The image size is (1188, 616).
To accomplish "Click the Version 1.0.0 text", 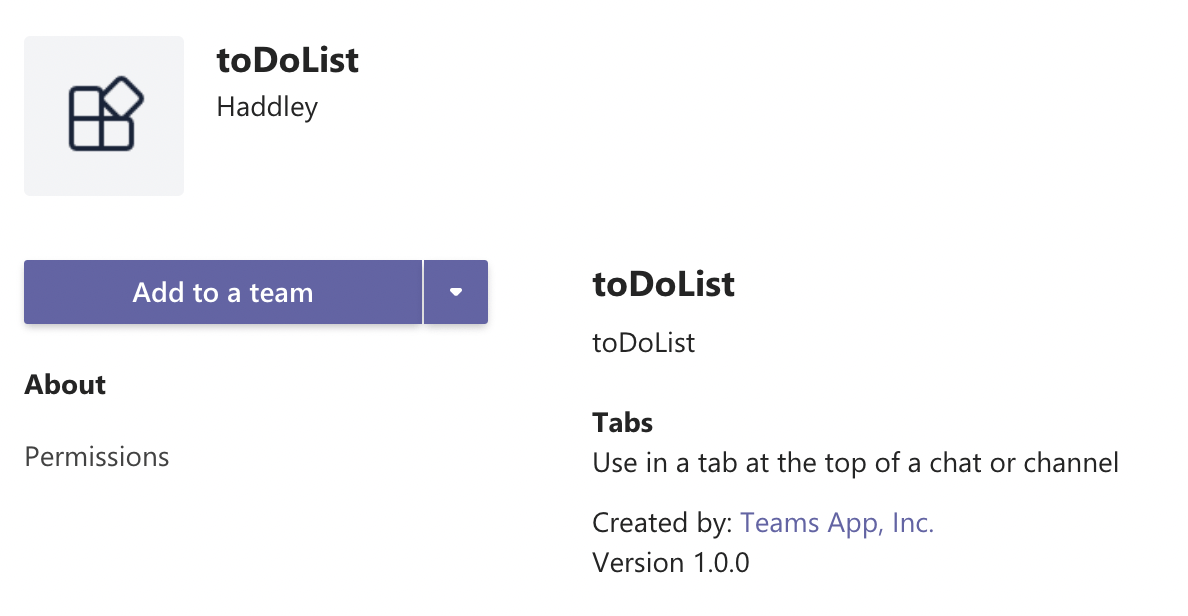I will tap(670, 562).
